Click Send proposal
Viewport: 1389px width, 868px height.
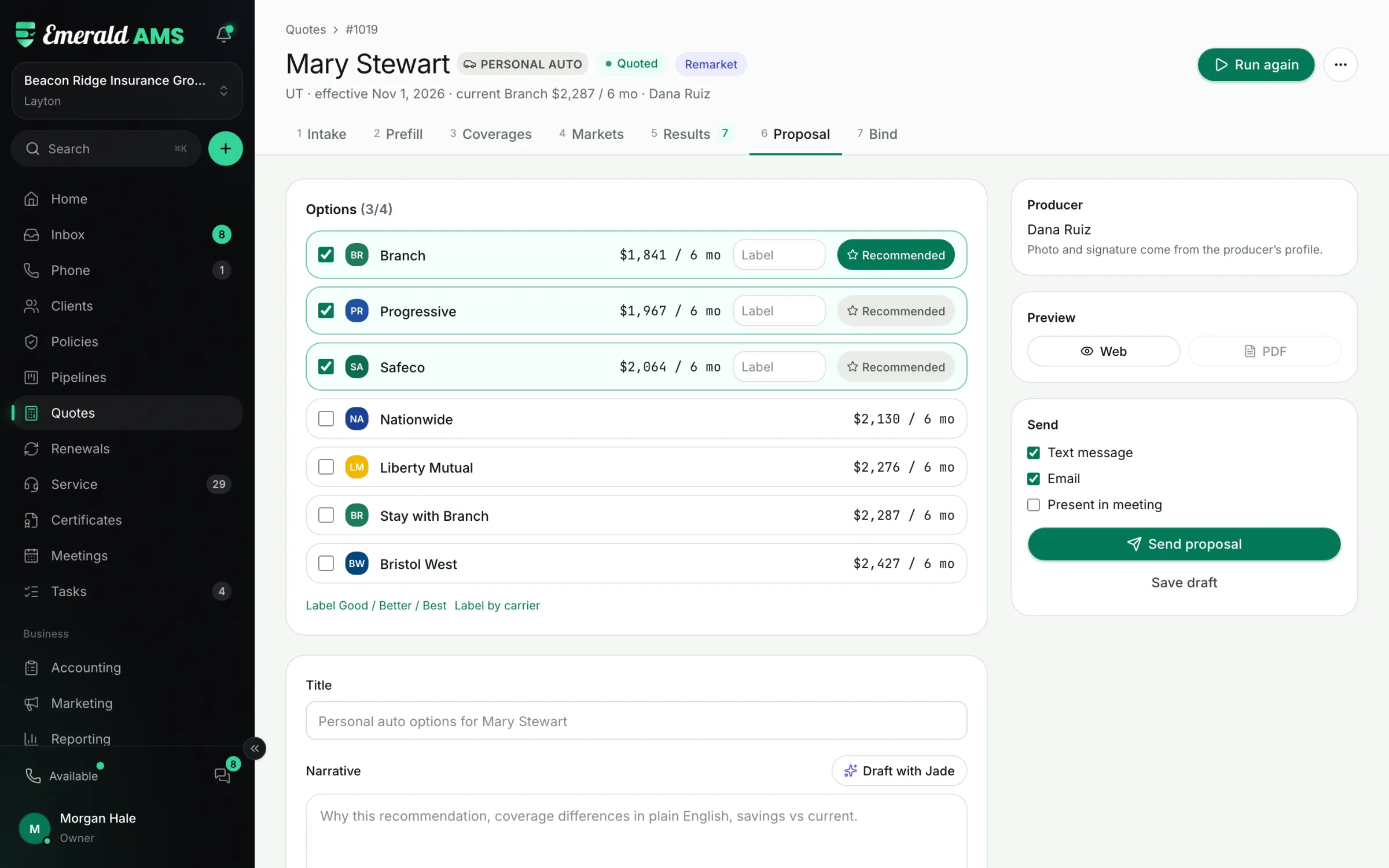point(1184,544)
